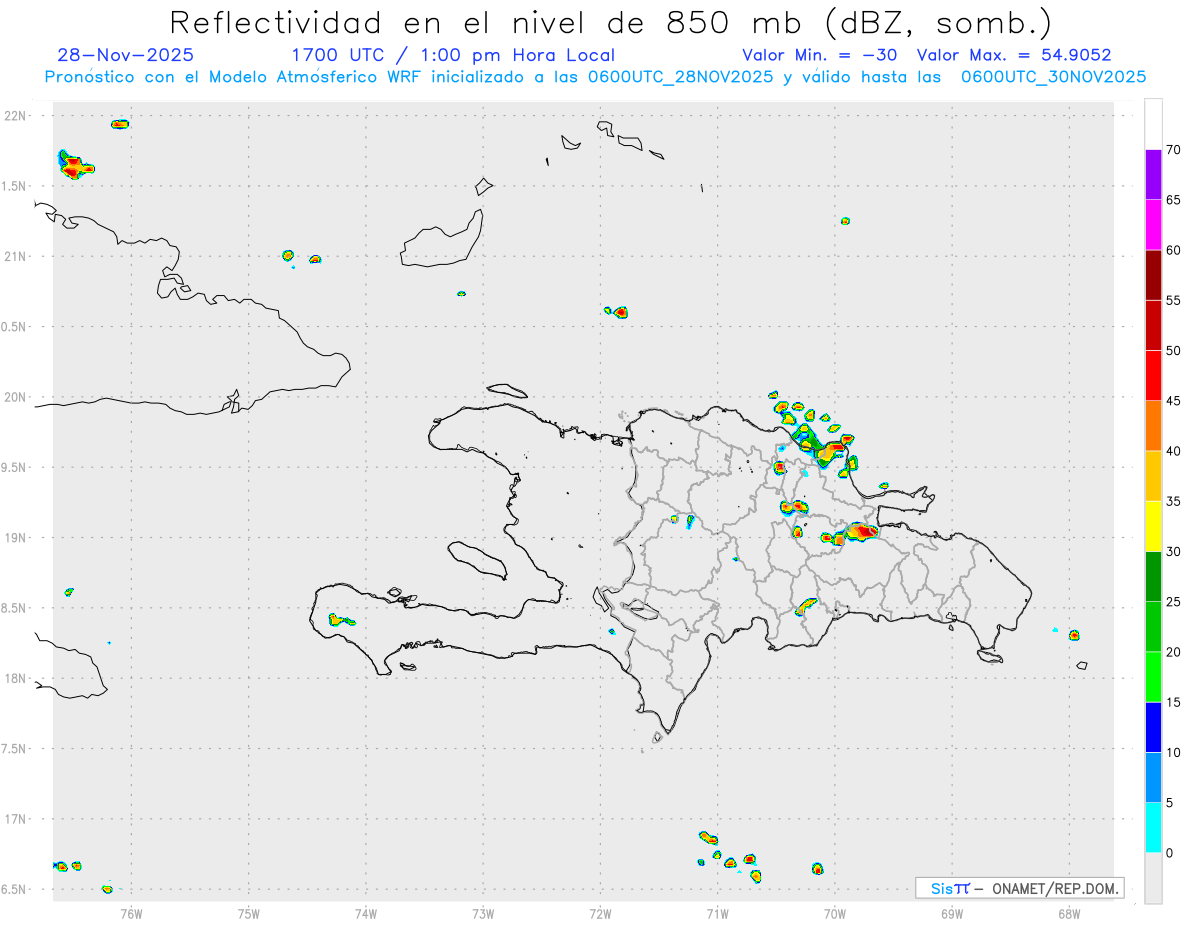Click the '72W' longitude label
This screenshot has width=1200, height=927.
[x=600, y=912]
